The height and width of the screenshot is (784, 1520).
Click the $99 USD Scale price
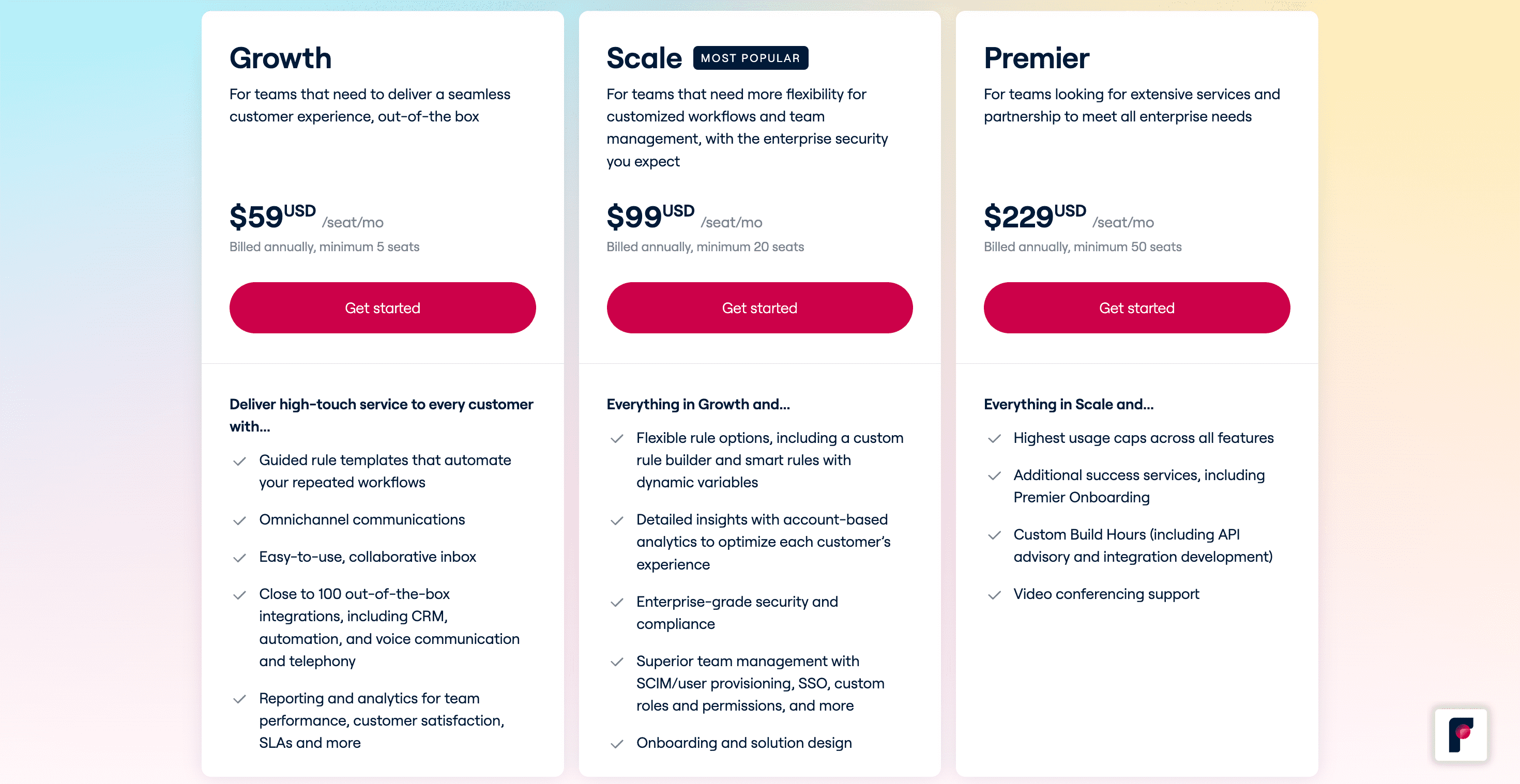(650, 216)
